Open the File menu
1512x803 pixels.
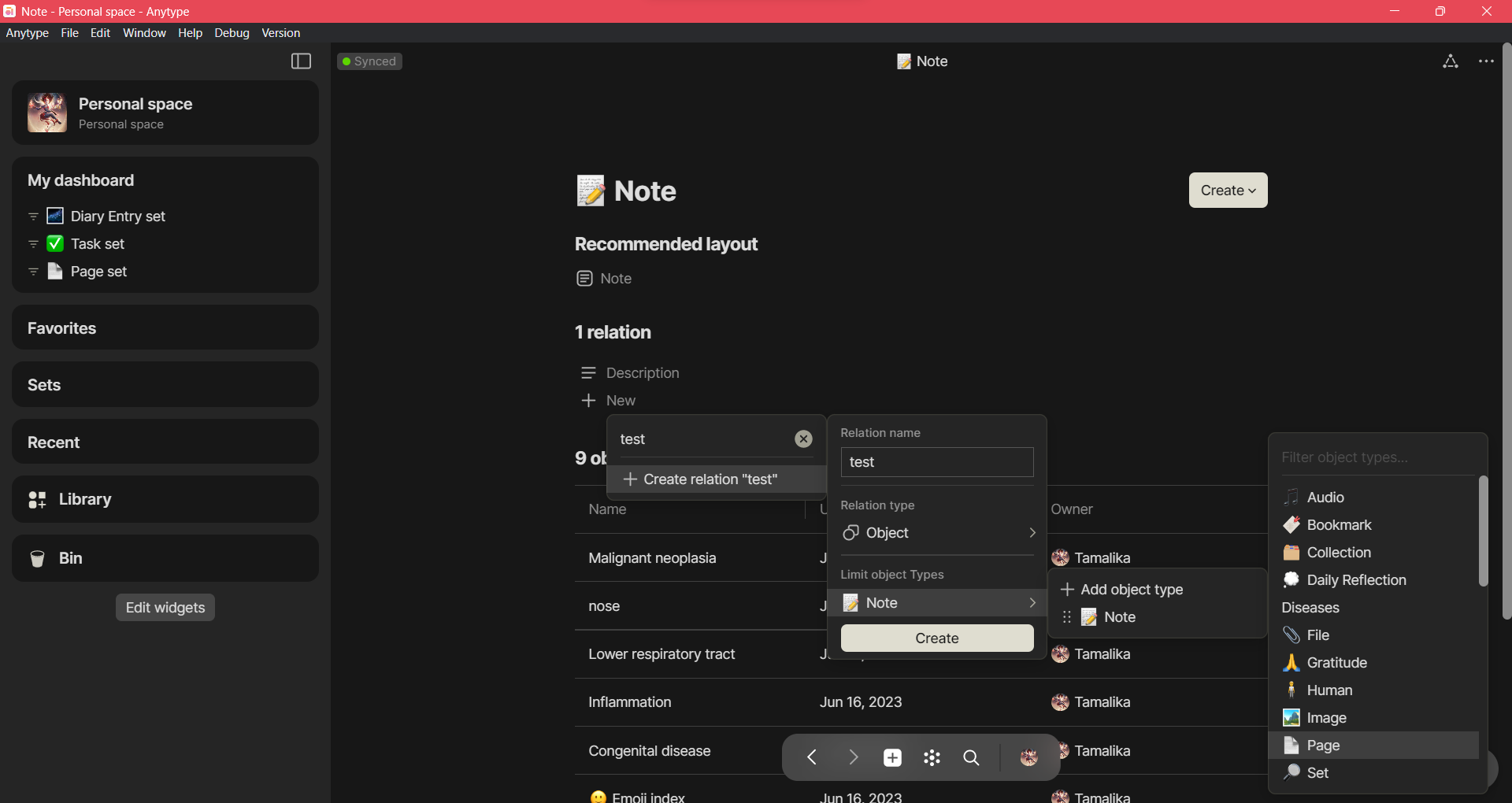click(x=69, y=33)
